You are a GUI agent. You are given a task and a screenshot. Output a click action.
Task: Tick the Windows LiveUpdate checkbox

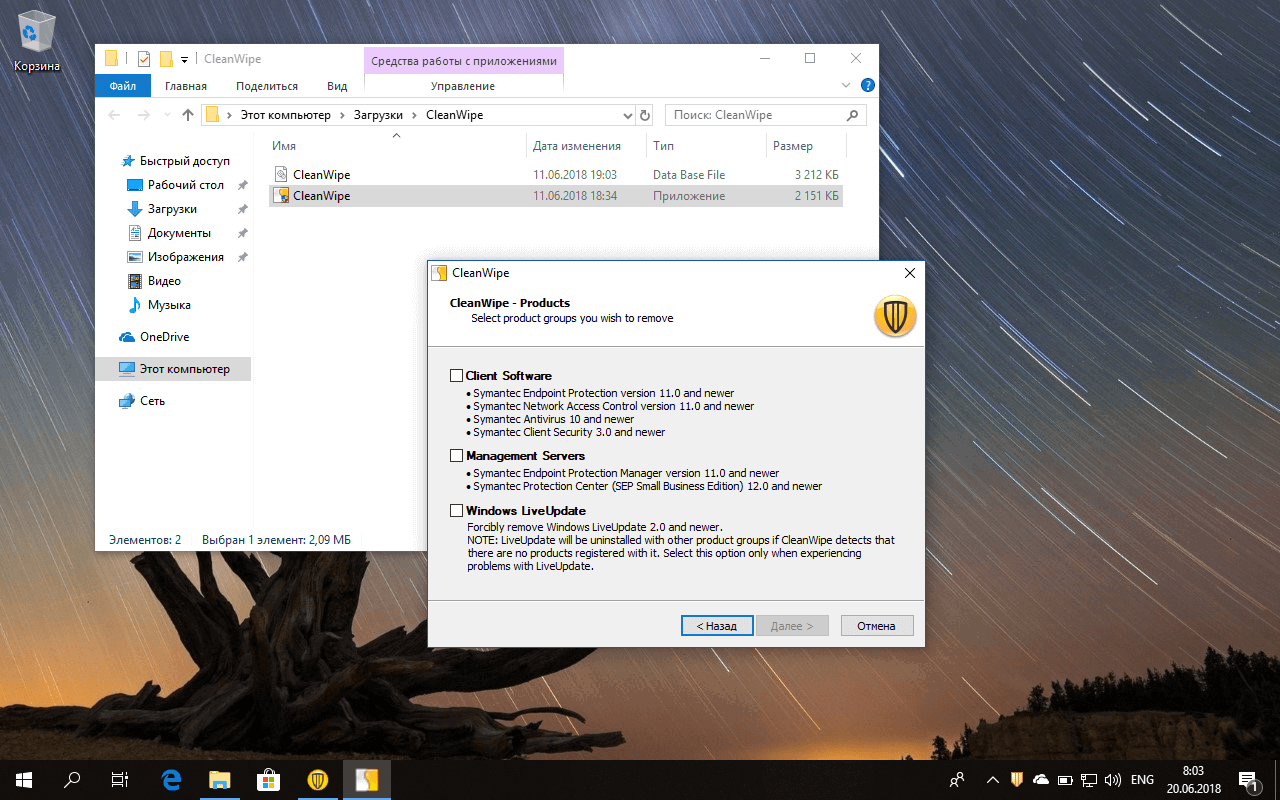point(457,511)
